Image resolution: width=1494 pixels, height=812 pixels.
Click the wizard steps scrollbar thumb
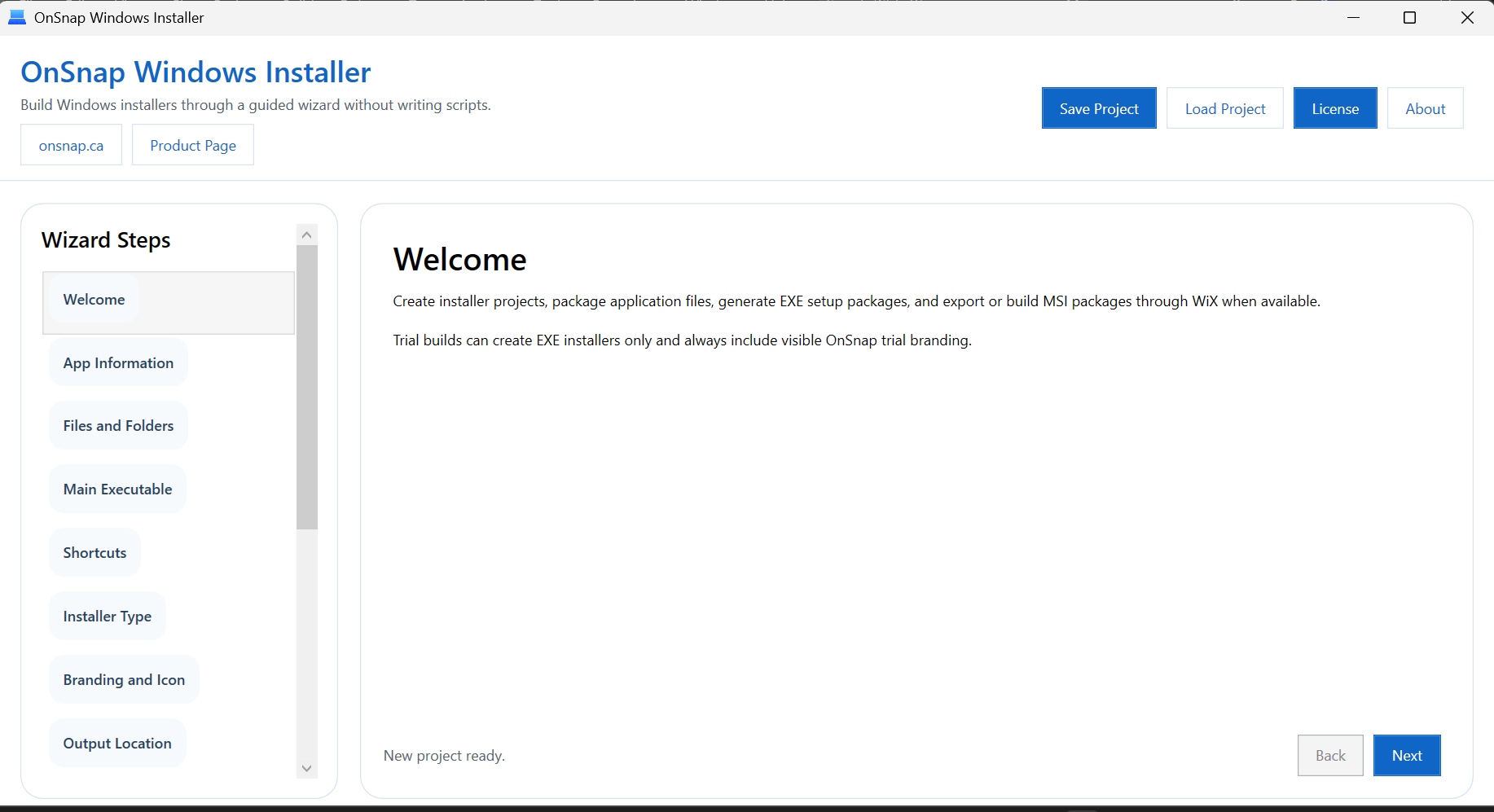pyautogui.click(x=307, y=388)
